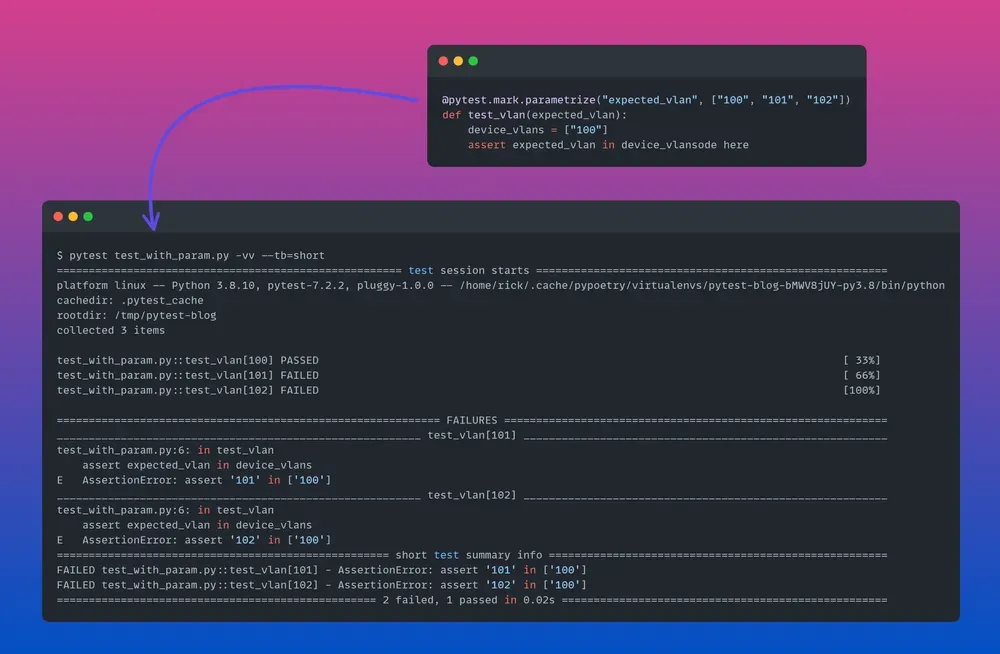
Task: Click the [100%] progress indicator
Action: click(x=861, y=390)
